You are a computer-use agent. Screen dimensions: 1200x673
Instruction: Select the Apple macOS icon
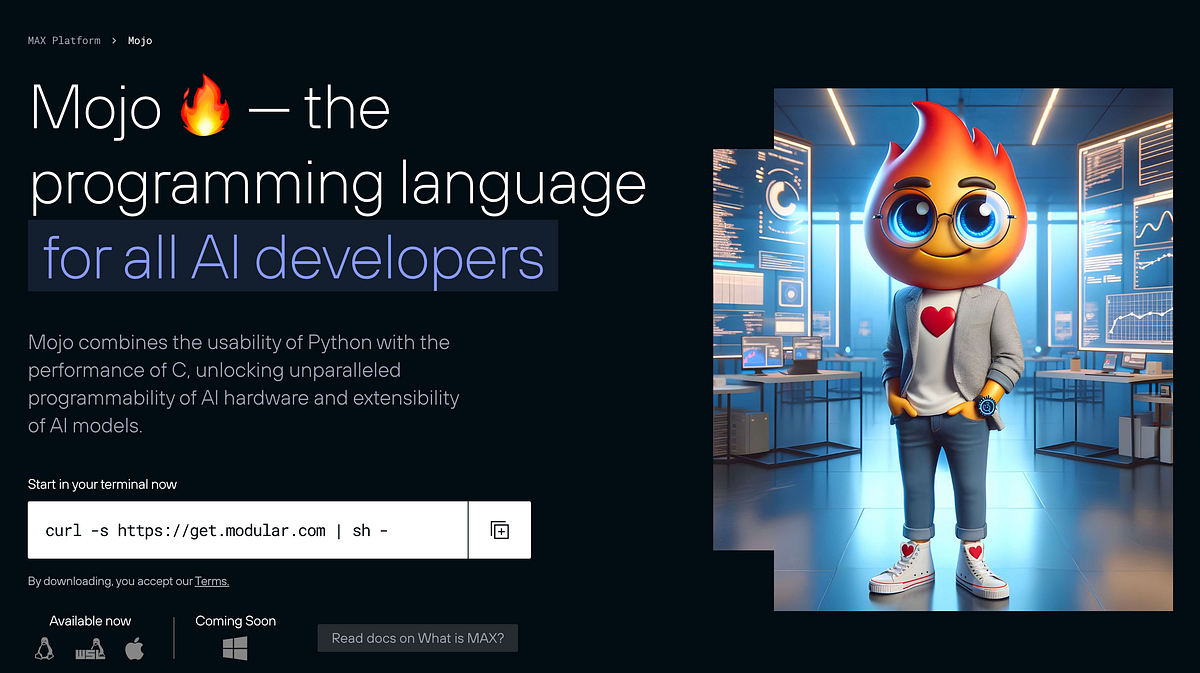[x=135, y=648]
